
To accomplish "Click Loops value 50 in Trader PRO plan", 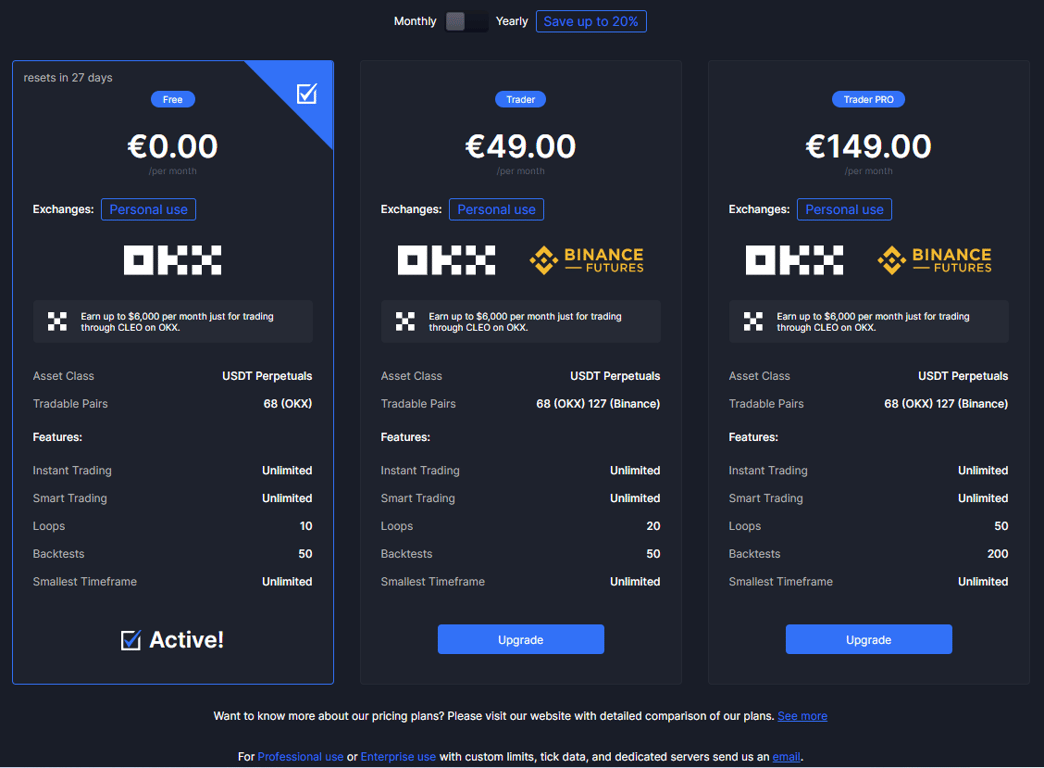I will pyautogui.click(x=1001, y=526).
